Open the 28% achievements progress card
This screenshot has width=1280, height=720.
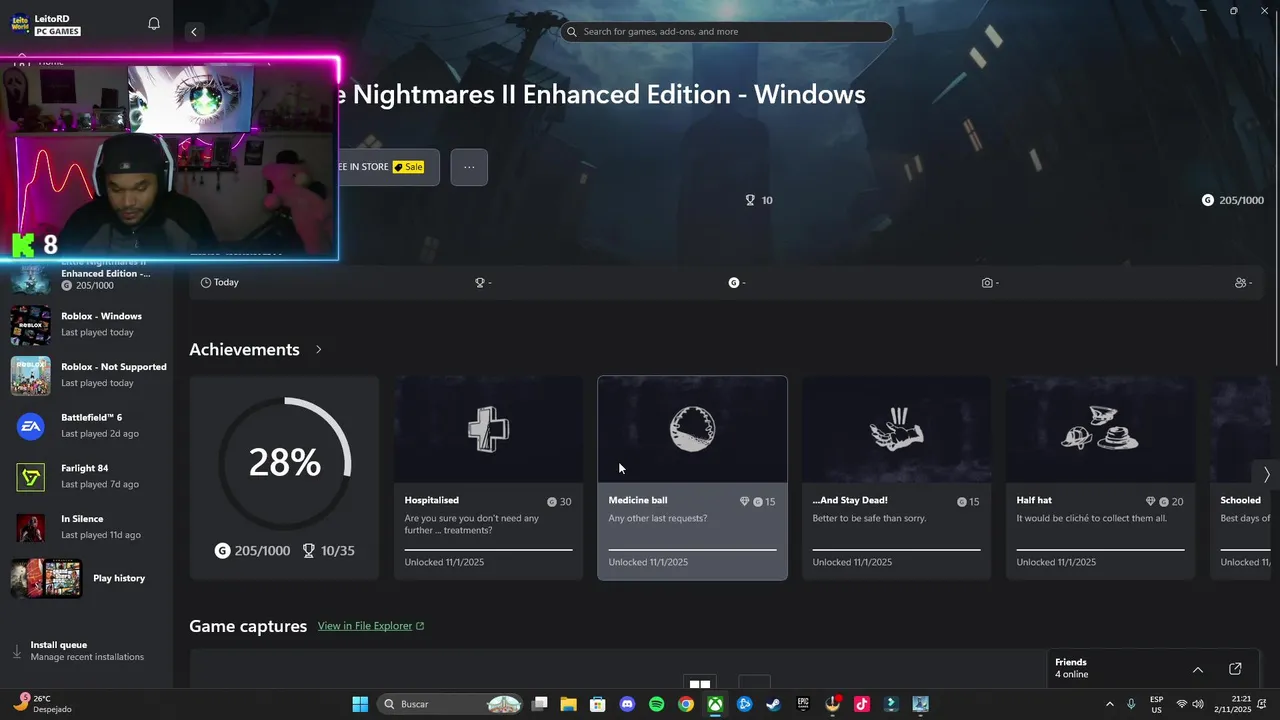point(284,478)
